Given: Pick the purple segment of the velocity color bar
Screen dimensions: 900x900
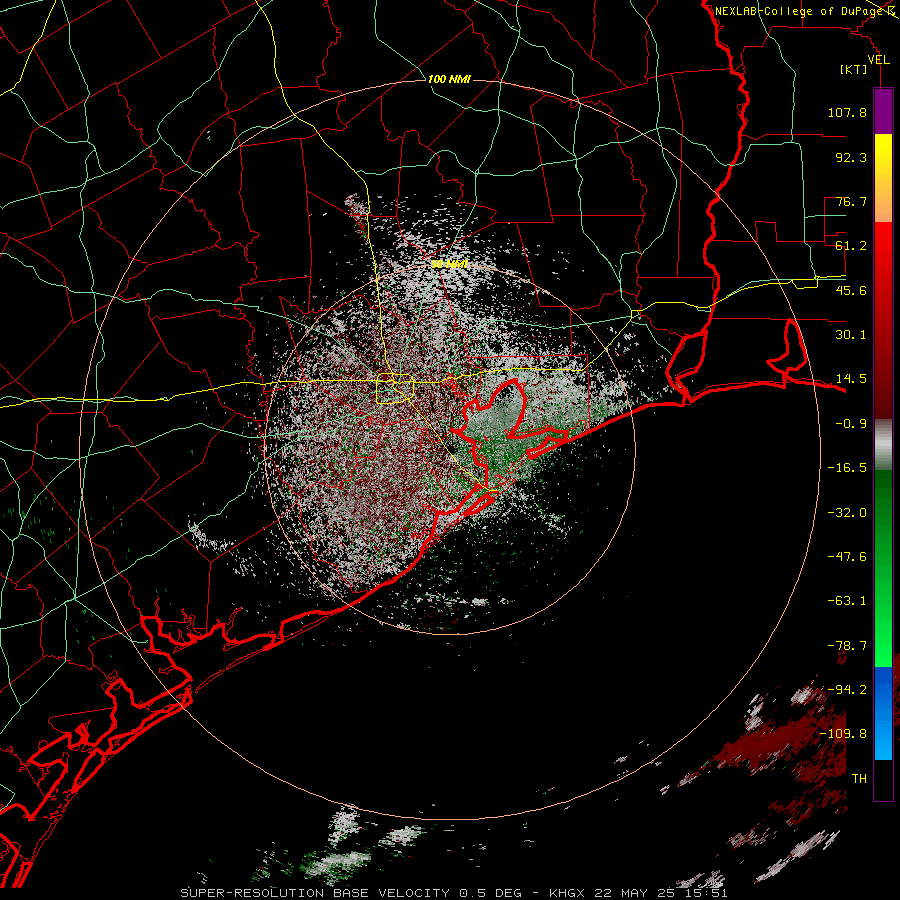Looking at the screenshot, I should click(883, 112).
